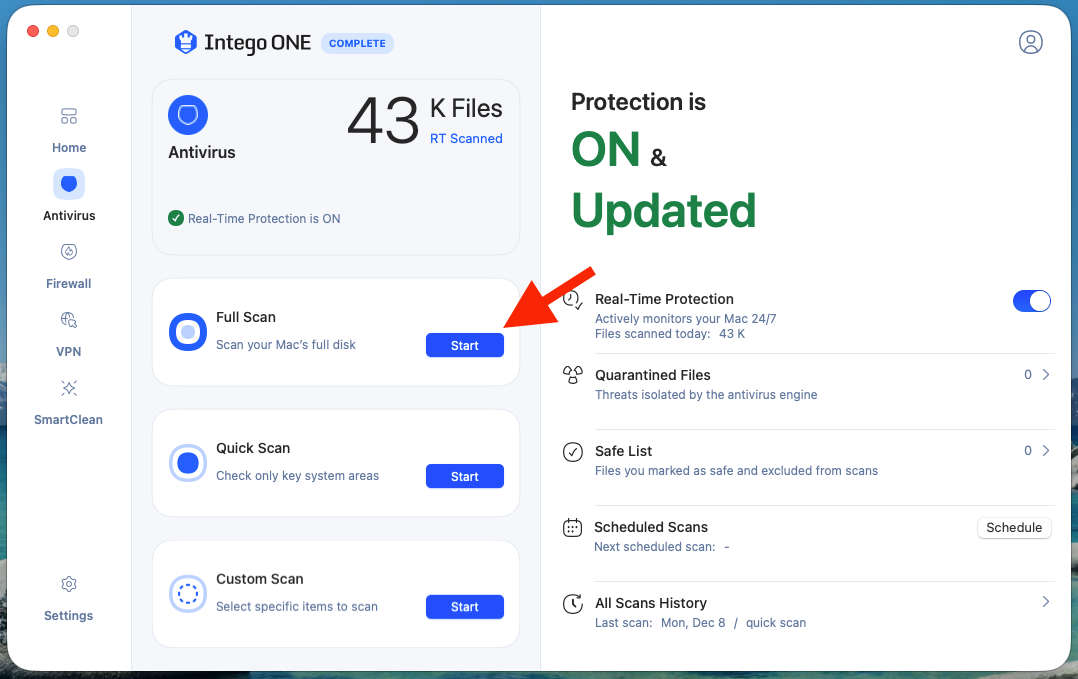Screen dimensions: 1078x679
Task: Click the Quarantined Files biohazard icon
Action: coord(573,375)
